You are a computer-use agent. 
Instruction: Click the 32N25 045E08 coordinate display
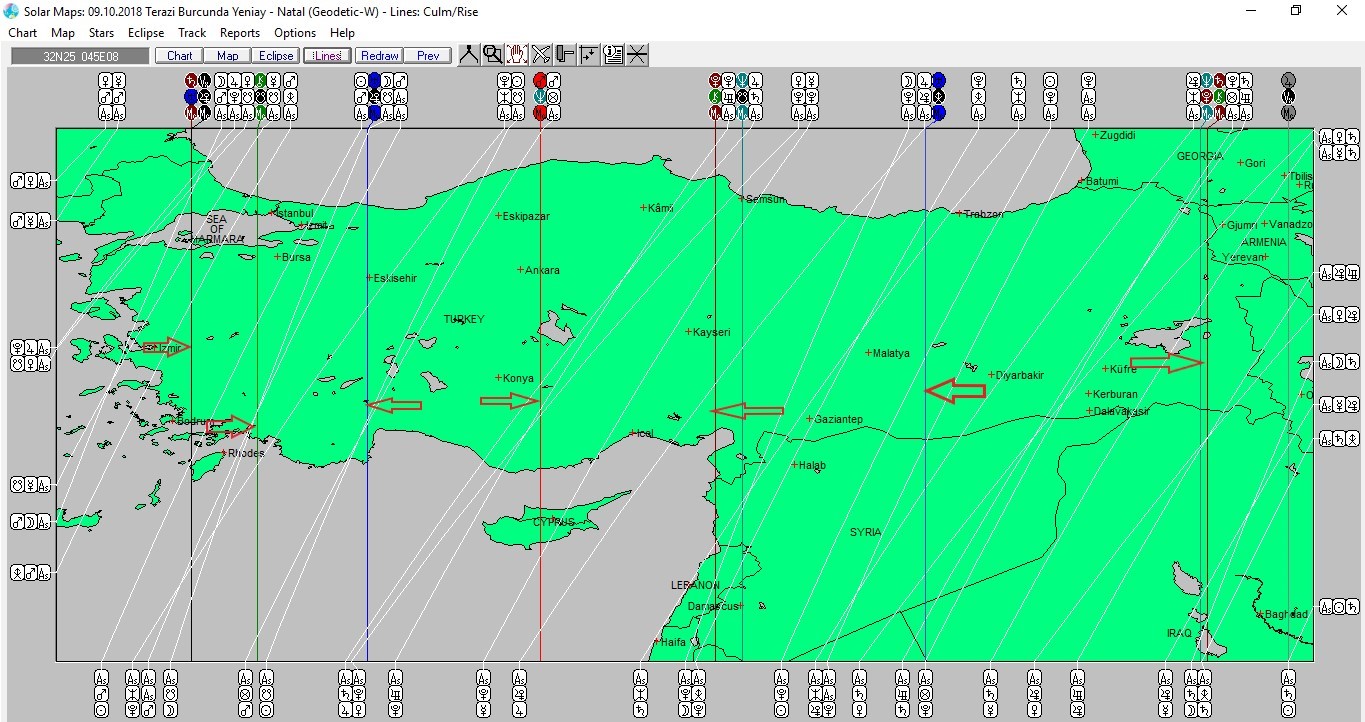[x=79, y=56]
